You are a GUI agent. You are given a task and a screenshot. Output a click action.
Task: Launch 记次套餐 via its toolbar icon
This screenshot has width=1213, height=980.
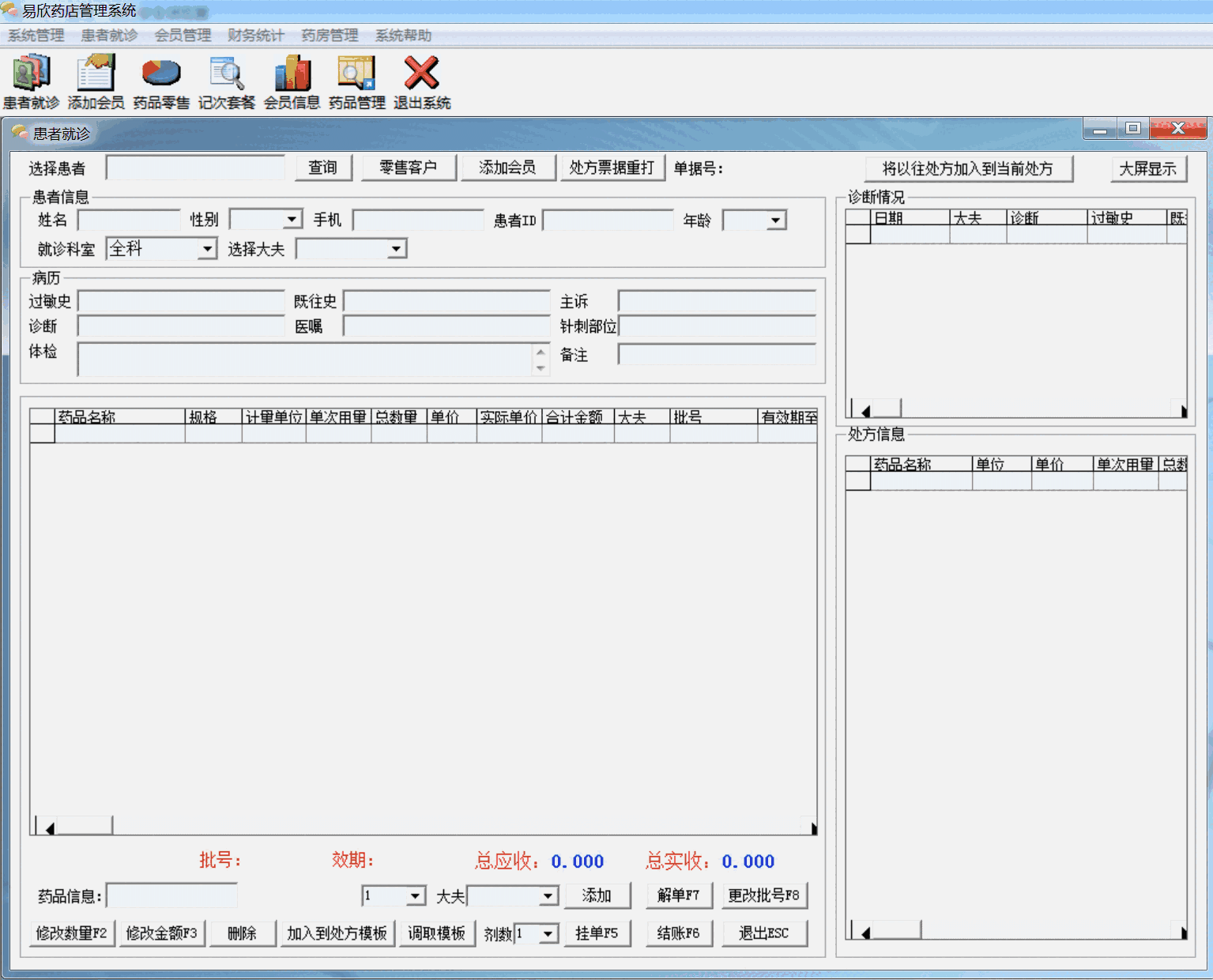click(x=226, y=79)
